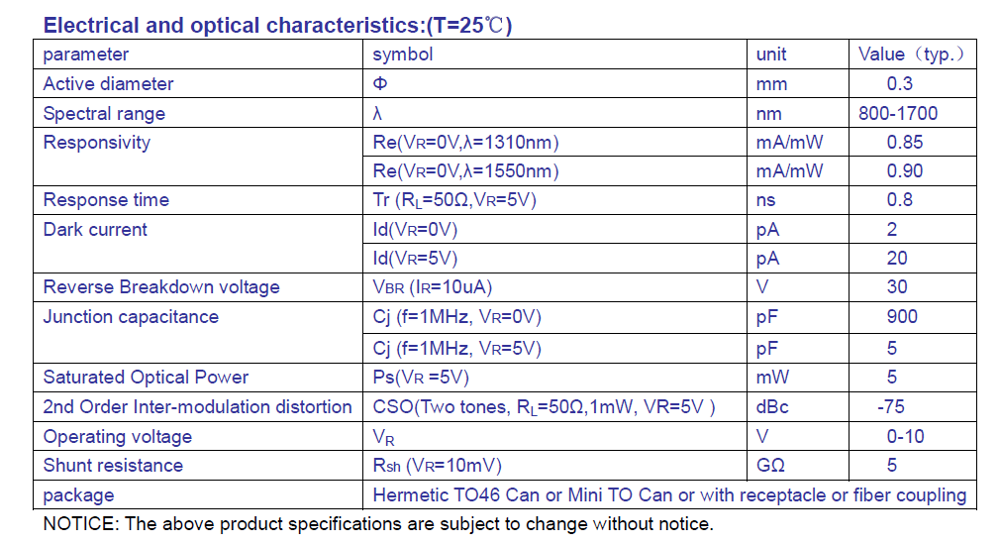Select the 'Responsivity' parameter cell

tap(97, 143)
